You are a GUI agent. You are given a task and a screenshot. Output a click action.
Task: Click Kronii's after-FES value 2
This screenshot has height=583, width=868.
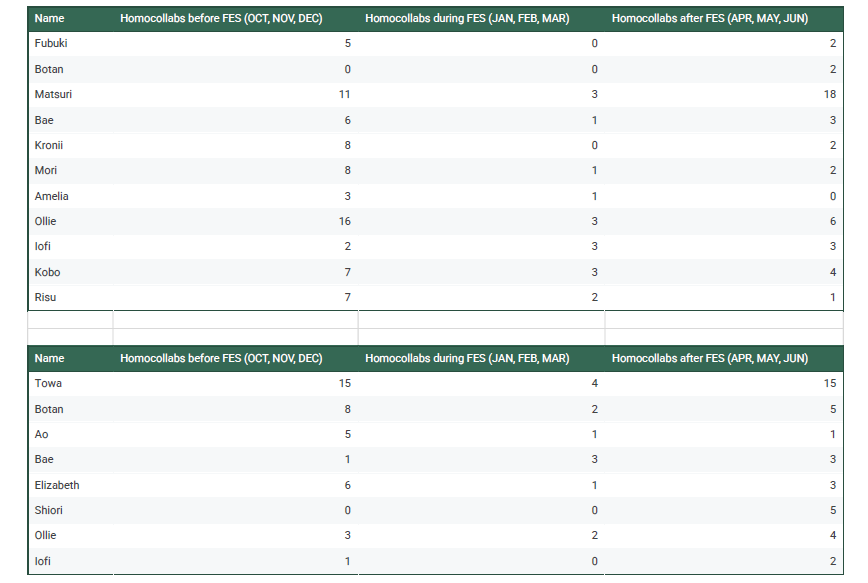point(833,145)
